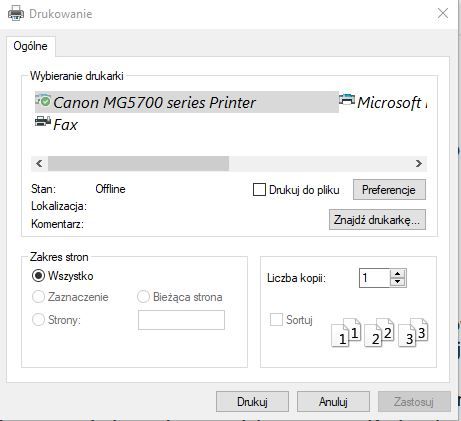This screenshot has width=461, height=421.
Task: Click the right arrow of printer list scrollbar
Action: 419,163
